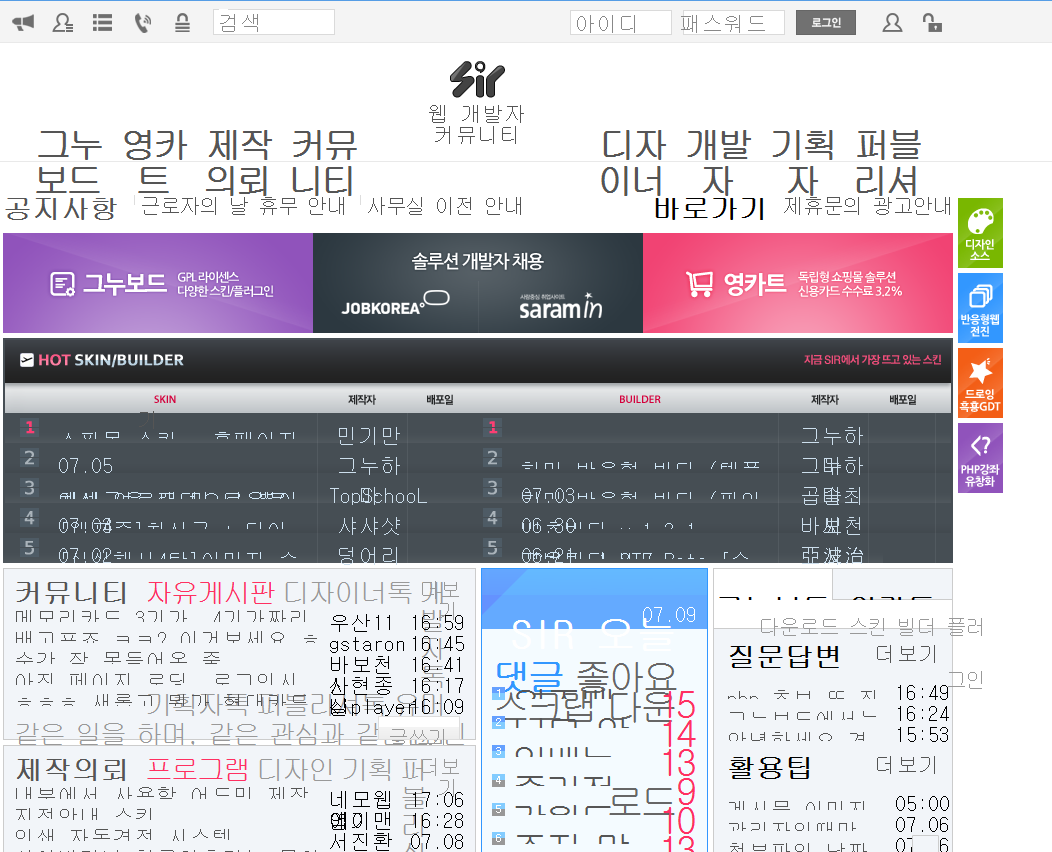Click the purple 그누보드 GPL banner

coord(158,283)
